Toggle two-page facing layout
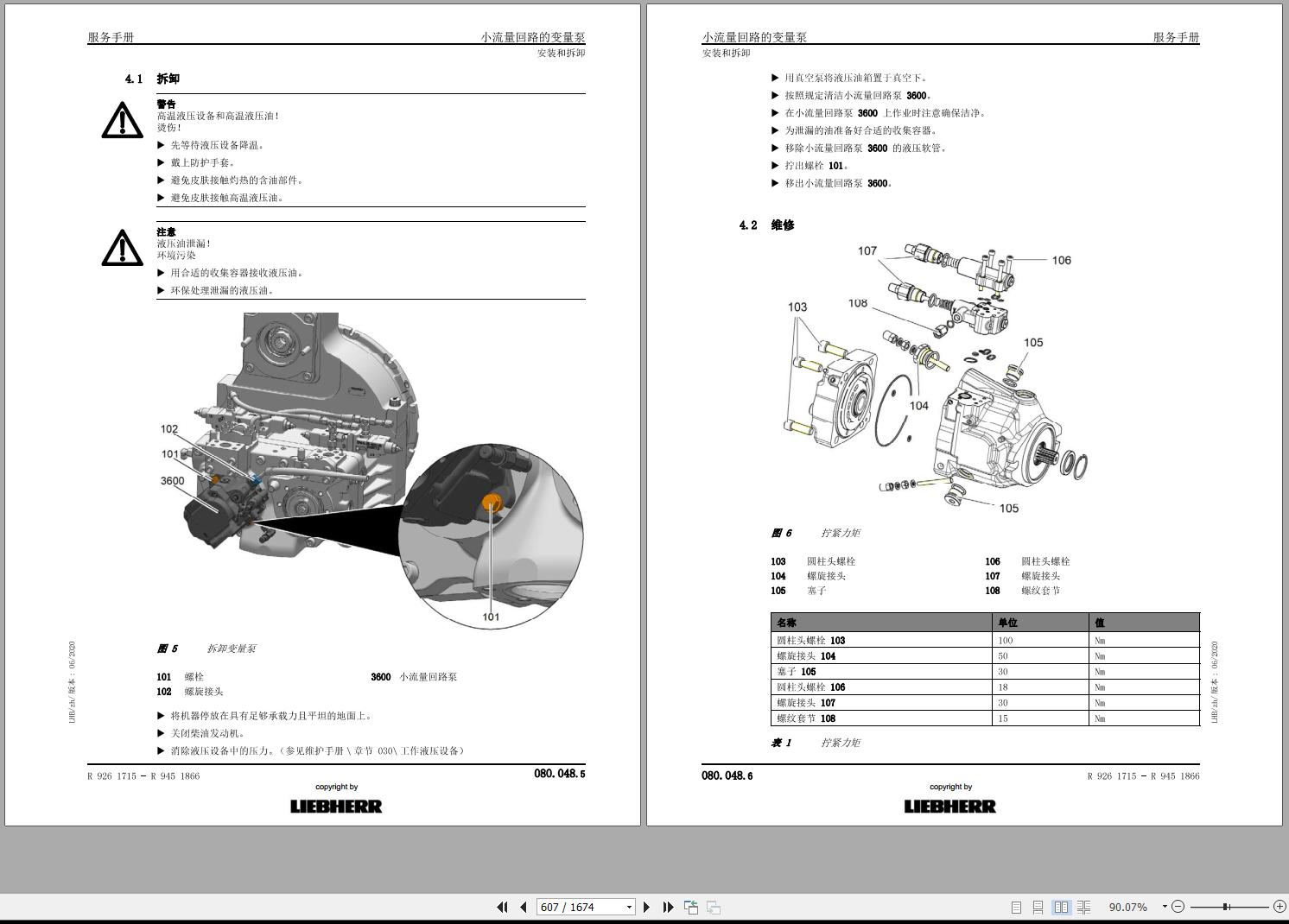The height and width of the screenshot is (924, 1289). point(1061,907)
